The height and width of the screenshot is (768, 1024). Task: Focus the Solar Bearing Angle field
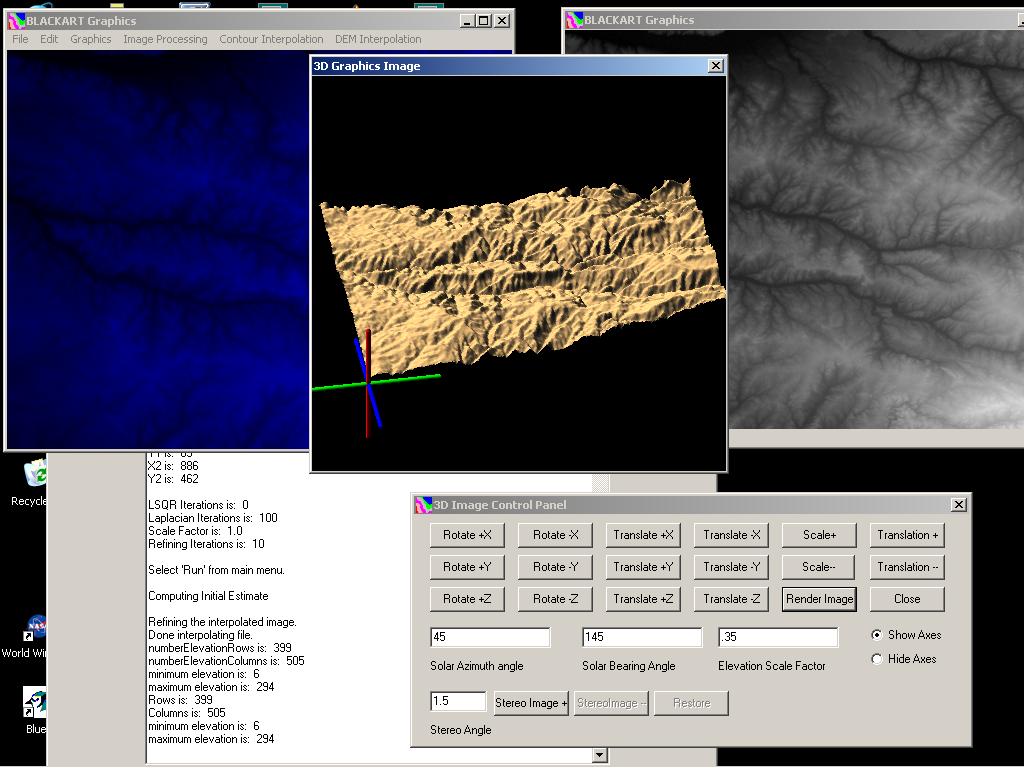[x=642, y=637]
